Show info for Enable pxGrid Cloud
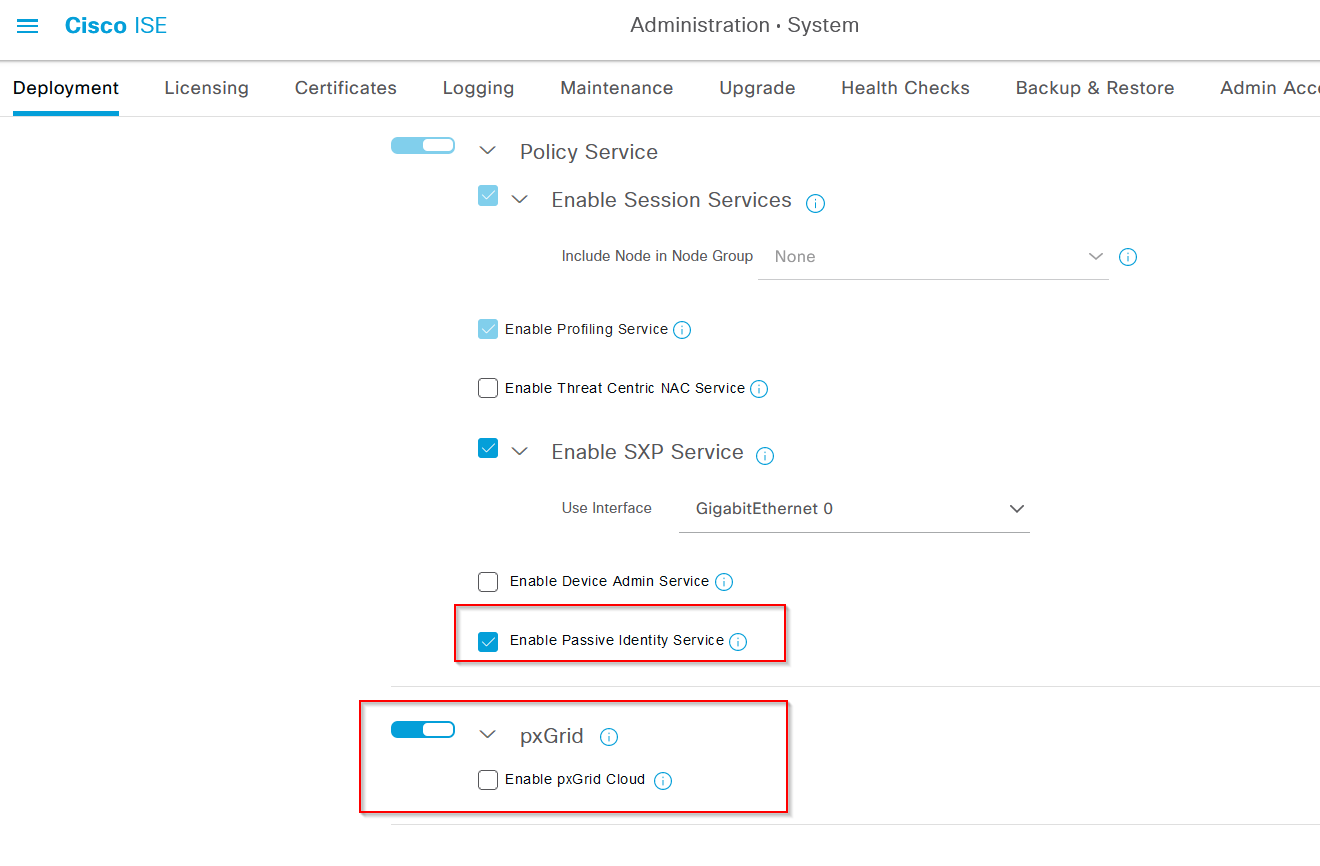Viewport: 1320px width, 866px height. coord(663,781)
